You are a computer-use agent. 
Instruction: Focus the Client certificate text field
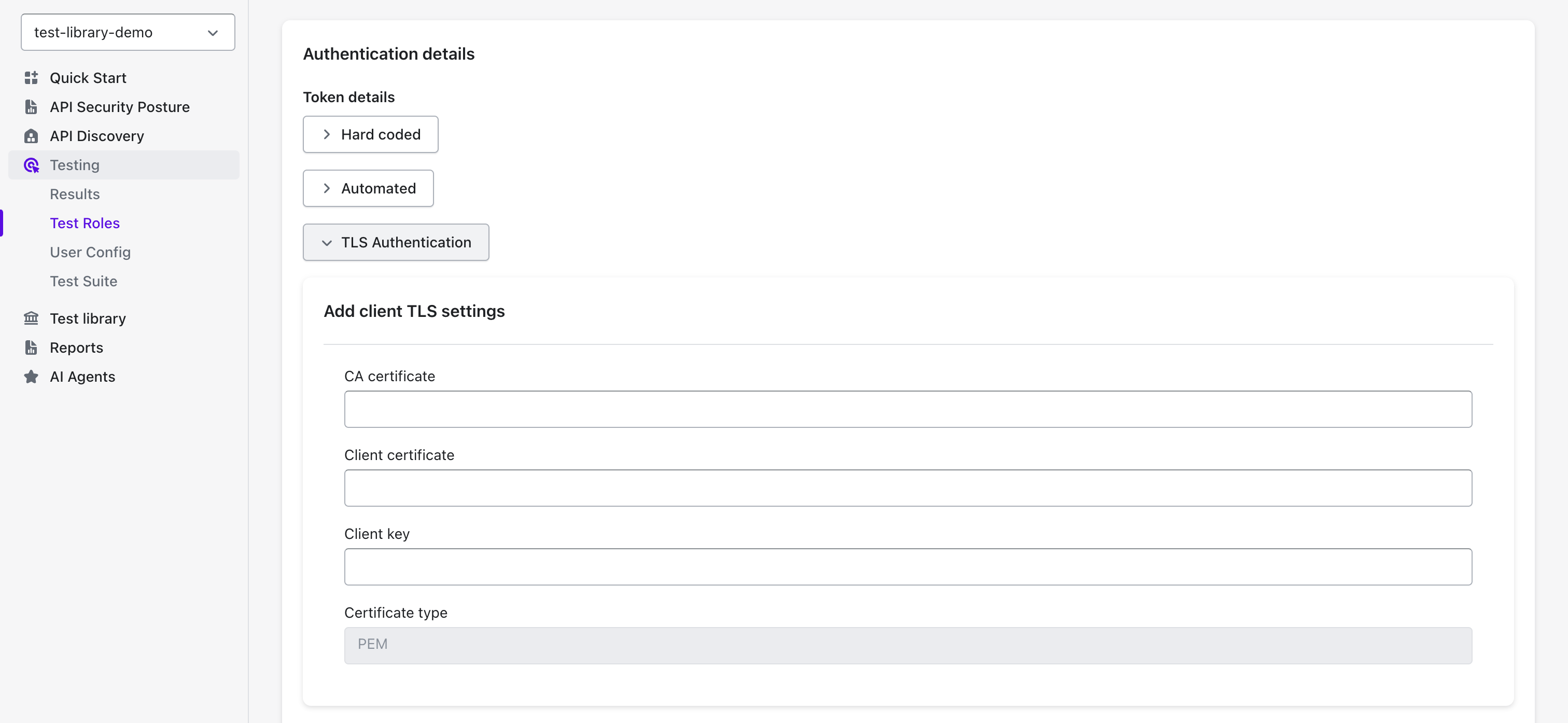pos(907,488)
